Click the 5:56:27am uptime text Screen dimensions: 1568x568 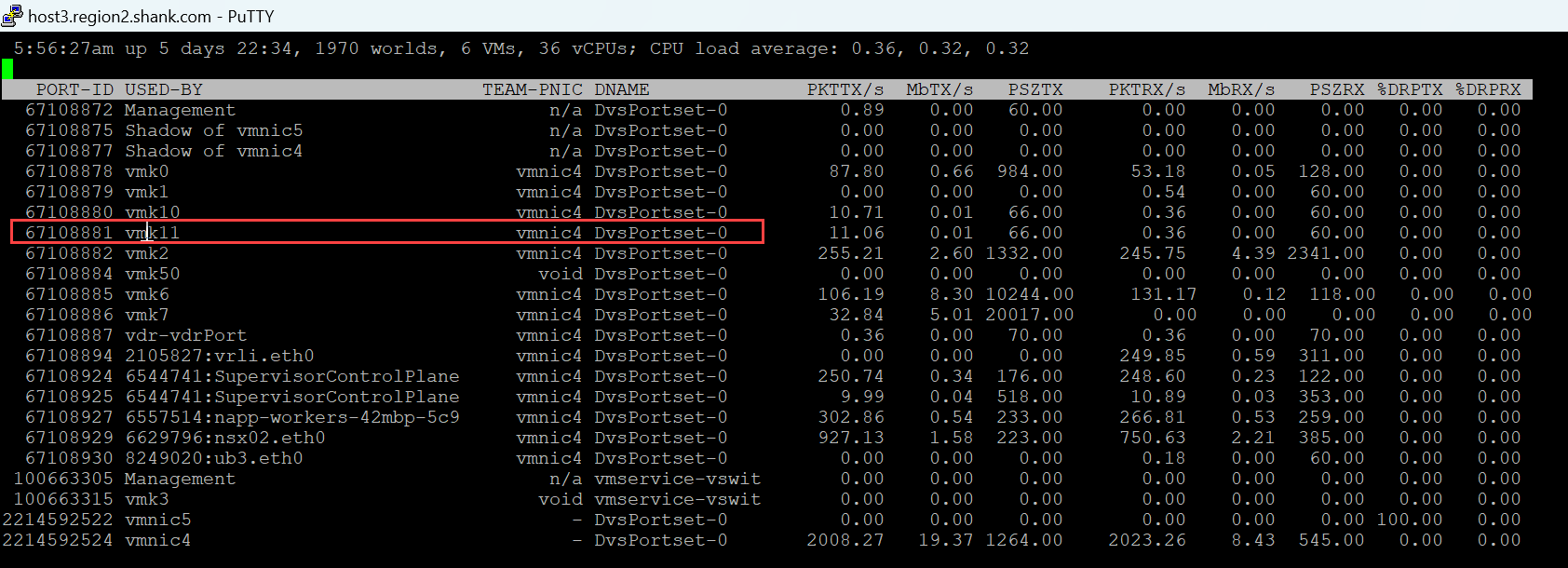point(63,48)
